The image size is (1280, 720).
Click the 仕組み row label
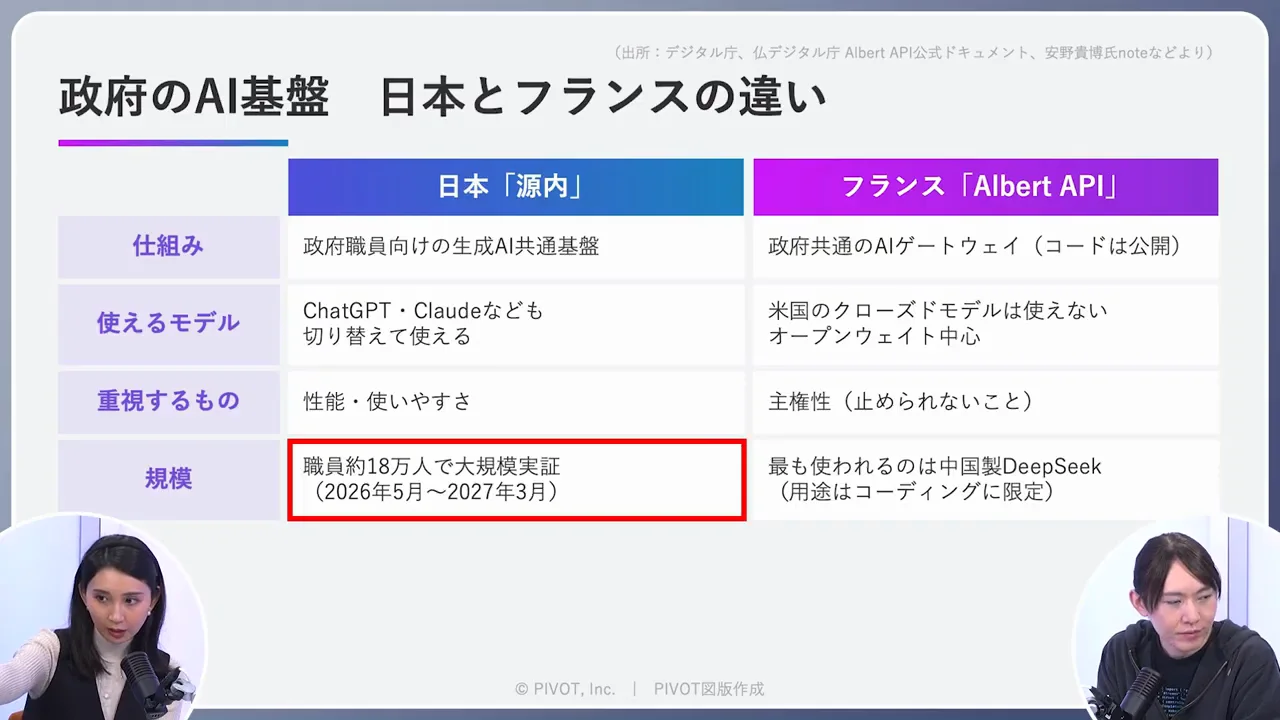click(168, 246)
